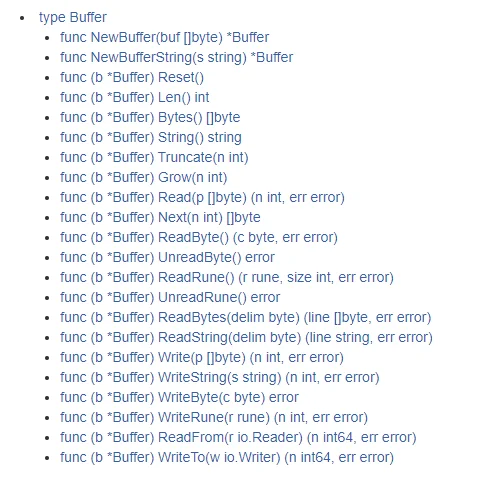Open ReadString(delim byte) method link
Image resolution: width=494 pixels, height=489 pixels.
click(246, 337)
